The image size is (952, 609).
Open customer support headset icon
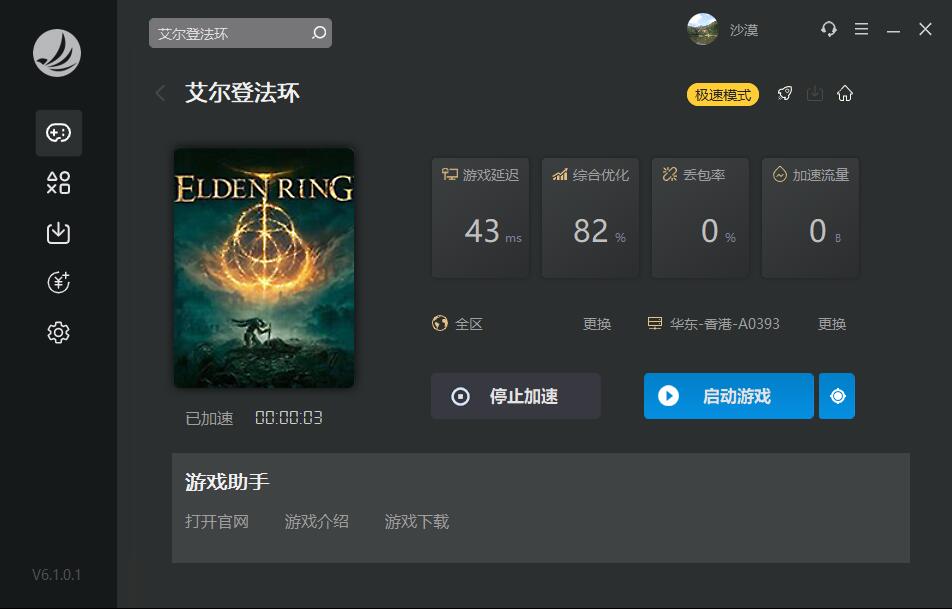click(829, 29)
